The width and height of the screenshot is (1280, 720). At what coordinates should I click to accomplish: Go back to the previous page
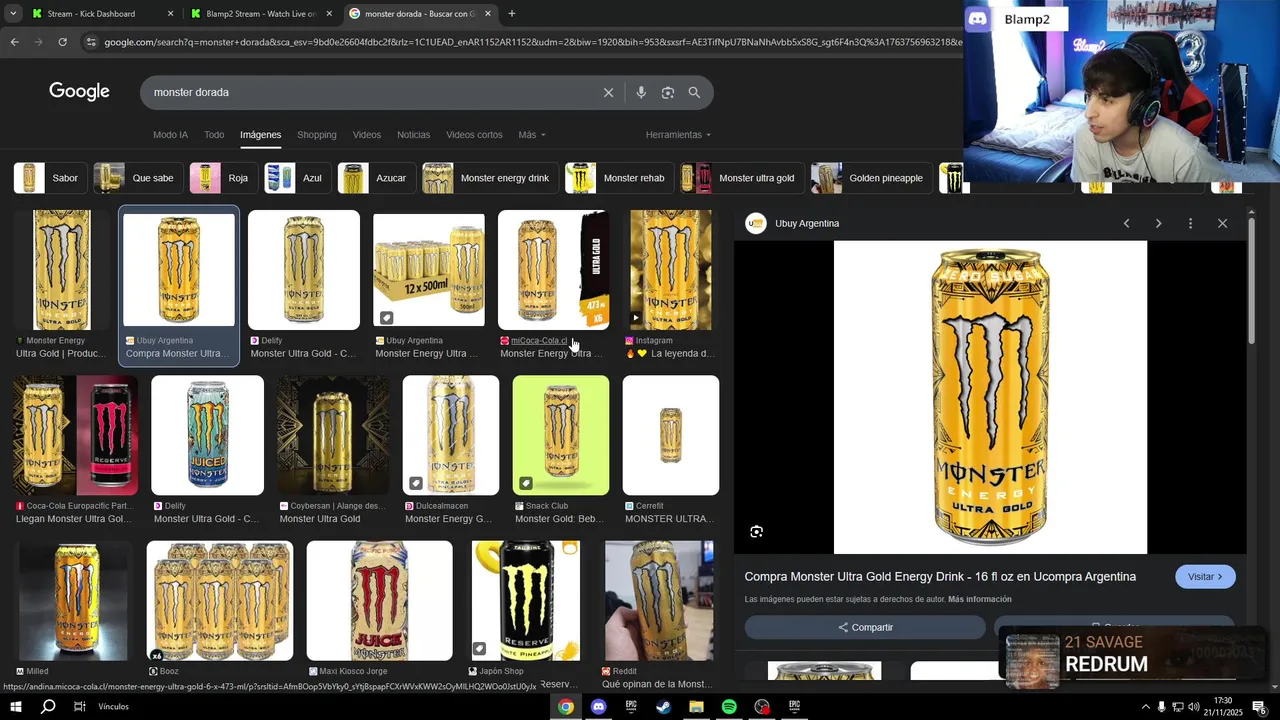[x=14, y=42]
